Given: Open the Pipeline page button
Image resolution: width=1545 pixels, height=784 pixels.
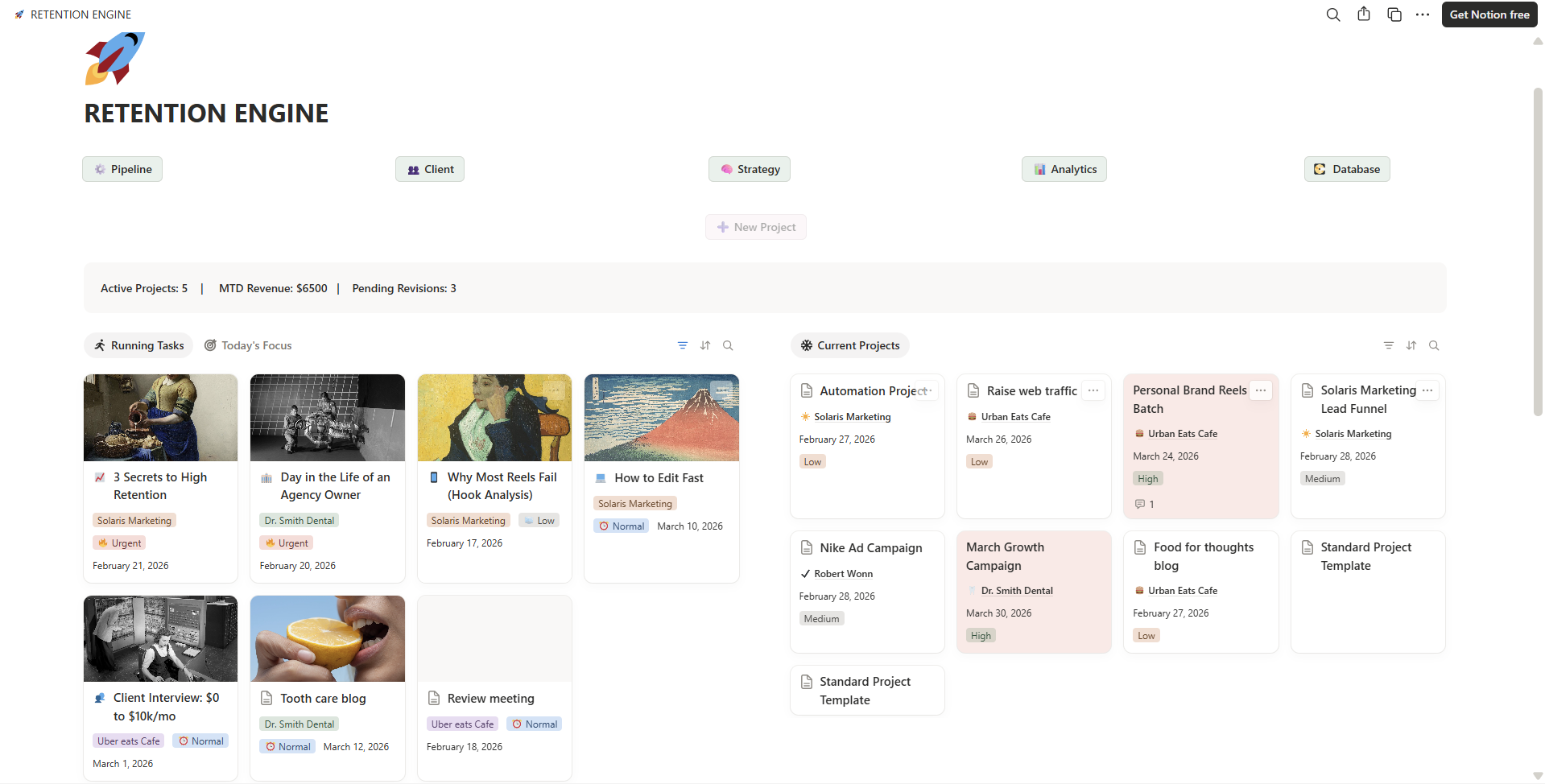Looking at the screenshot, I should (122, 169).
